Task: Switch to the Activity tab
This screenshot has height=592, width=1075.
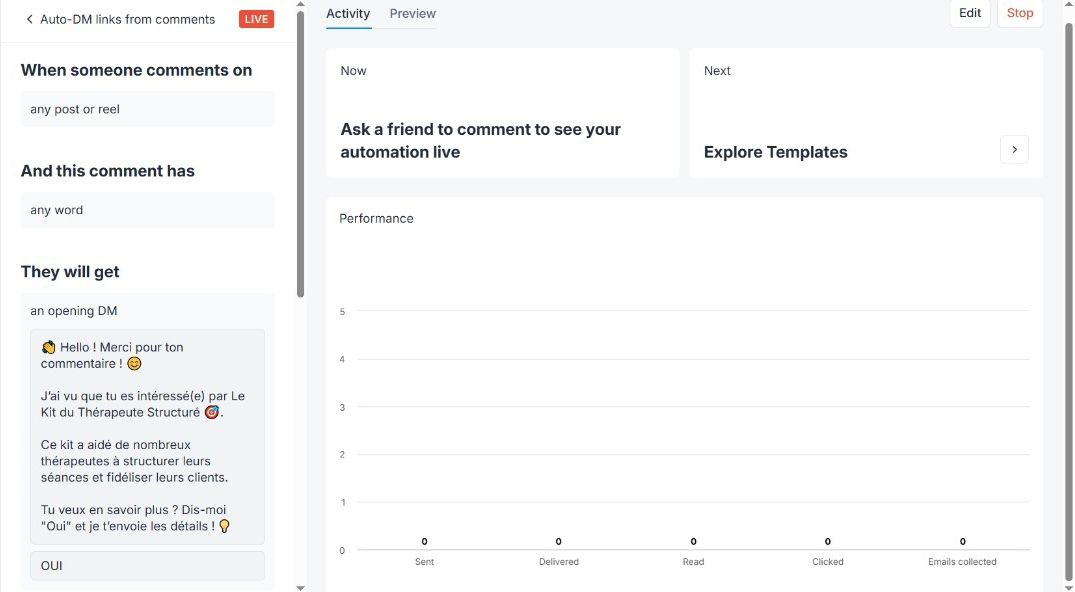Action: 348,14
